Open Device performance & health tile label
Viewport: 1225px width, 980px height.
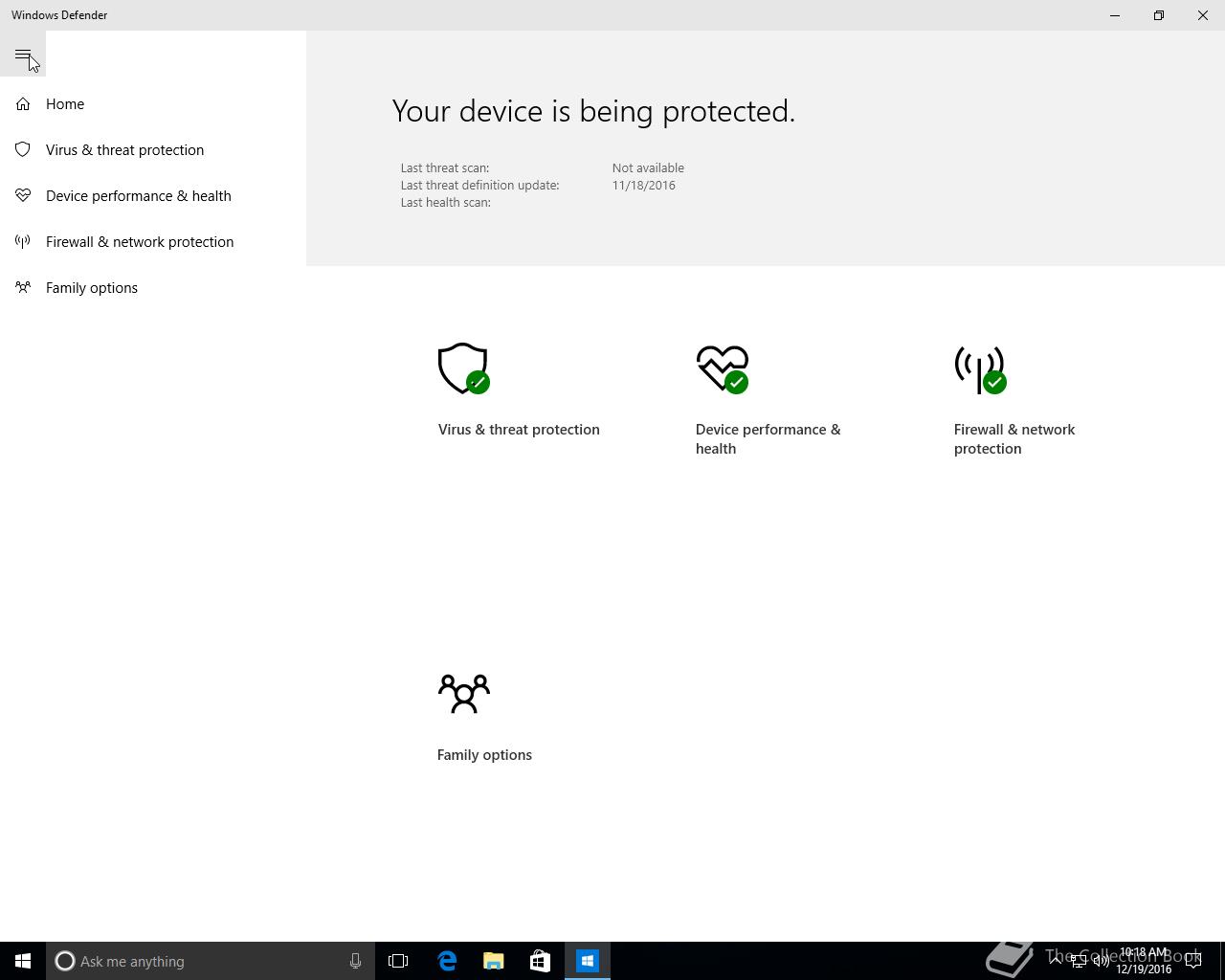(x=768, y=439)
